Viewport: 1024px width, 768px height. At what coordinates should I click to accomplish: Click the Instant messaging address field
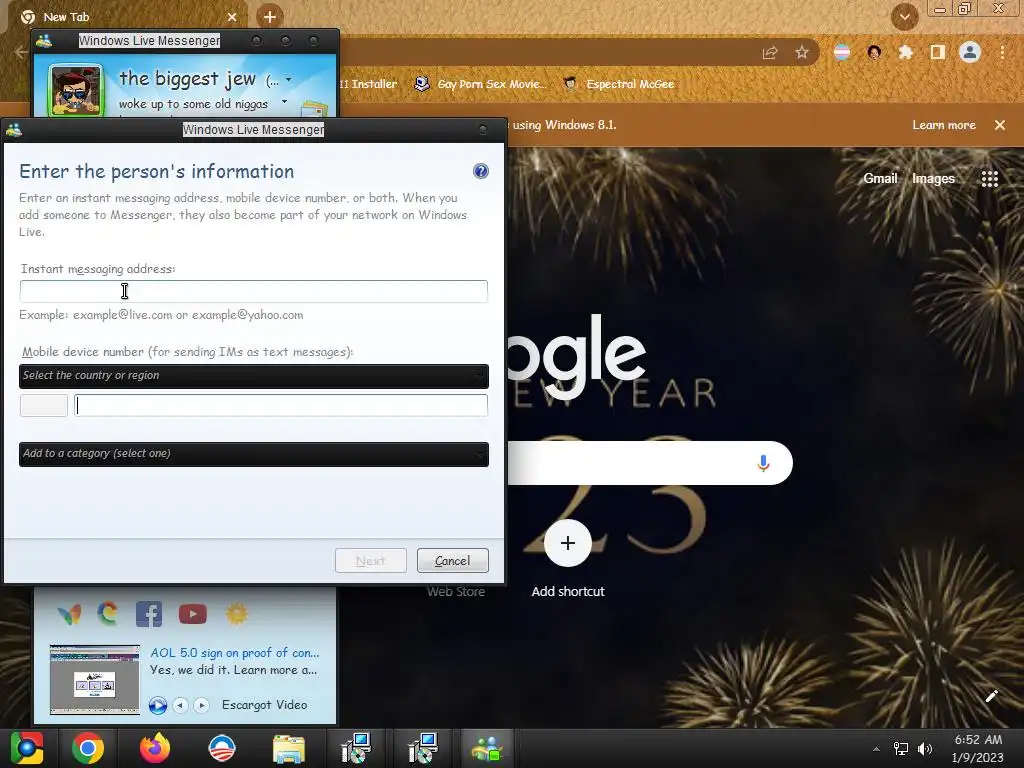(253, 291)
